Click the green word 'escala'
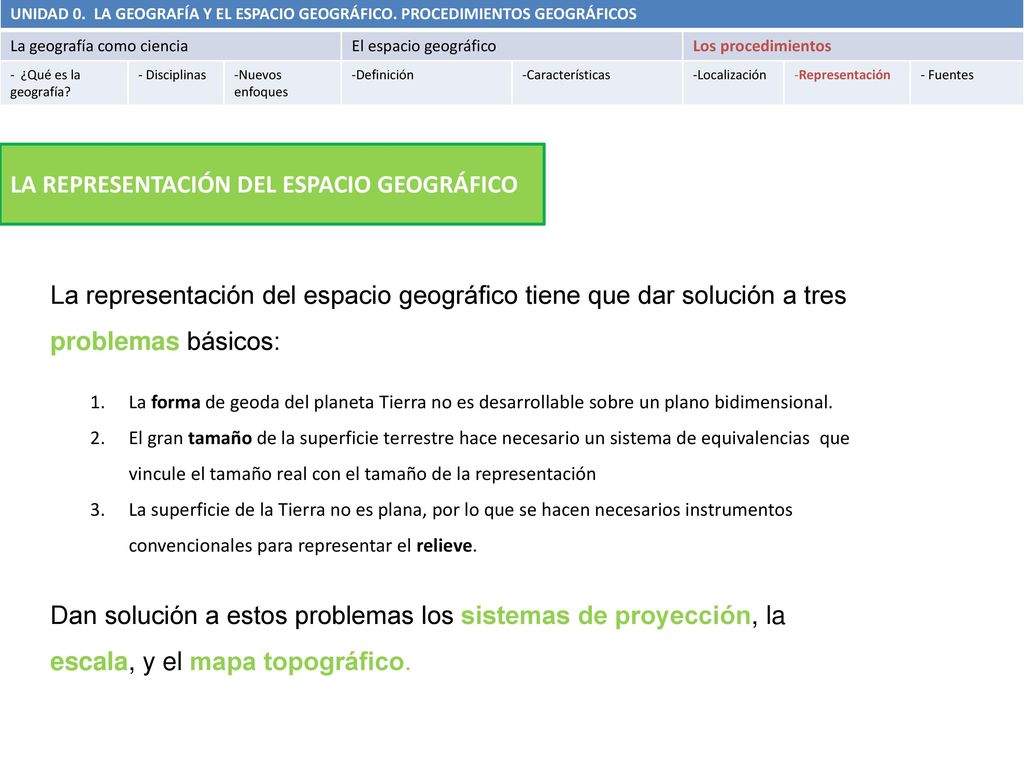 [x=89, y=662]
